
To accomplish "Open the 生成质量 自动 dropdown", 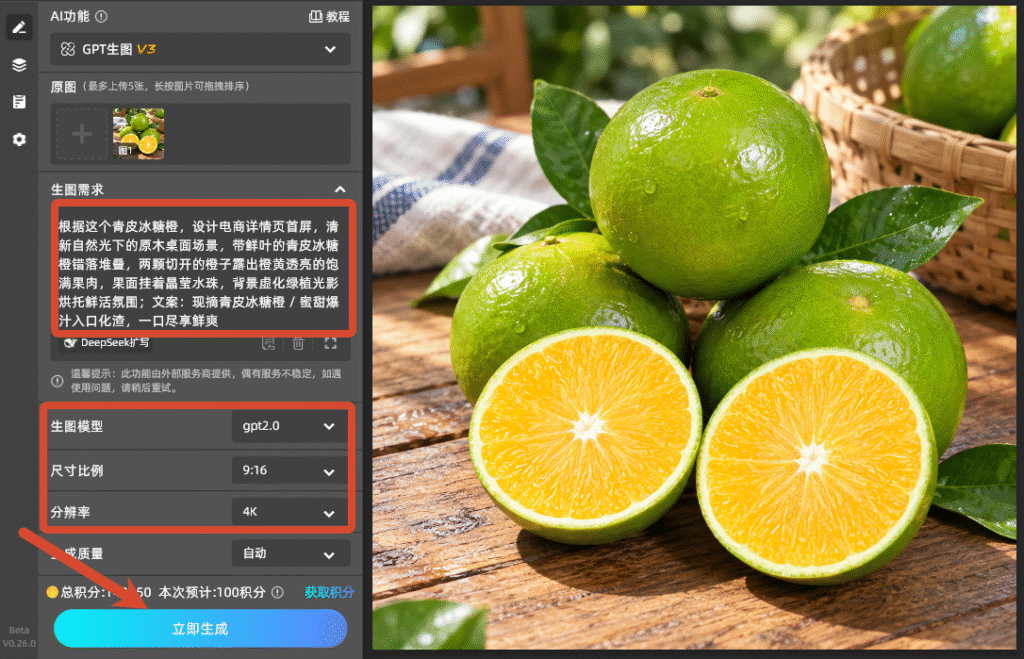I will [291, 554].
